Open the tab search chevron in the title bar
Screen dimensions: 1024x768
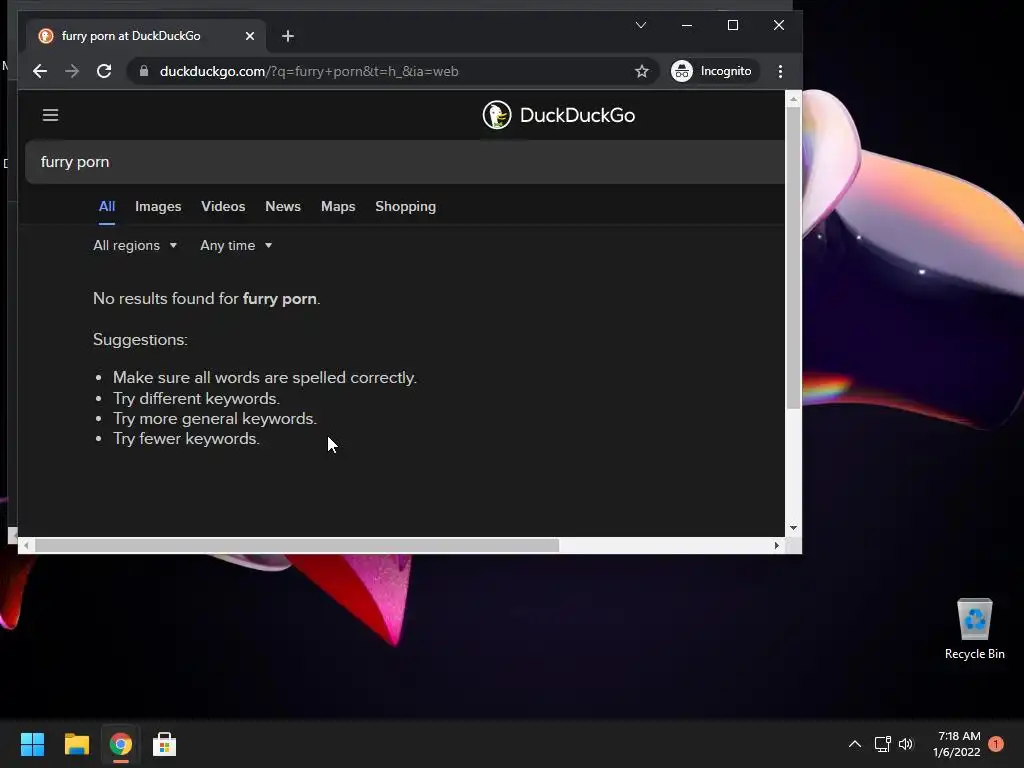pyautogui.click(x=641, y=25)
